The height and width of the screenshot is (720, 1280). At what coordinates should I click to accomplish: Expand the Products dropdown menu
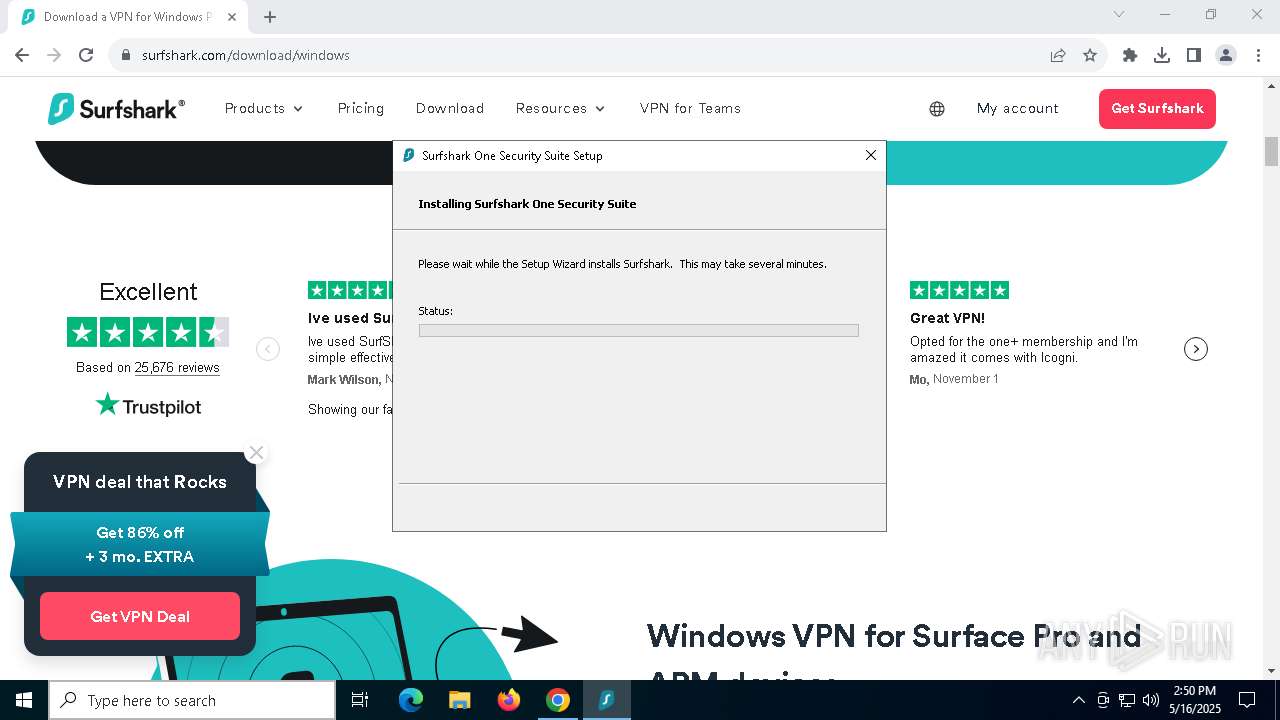tap(264, 108)
